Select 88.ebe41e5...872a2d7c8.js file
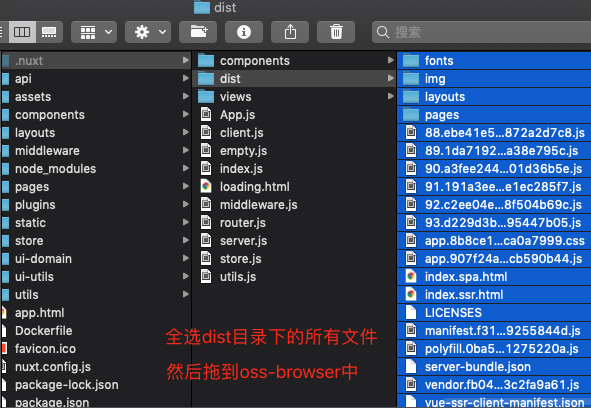The height and width of the screenshot is (408, 591). point(494,132)
